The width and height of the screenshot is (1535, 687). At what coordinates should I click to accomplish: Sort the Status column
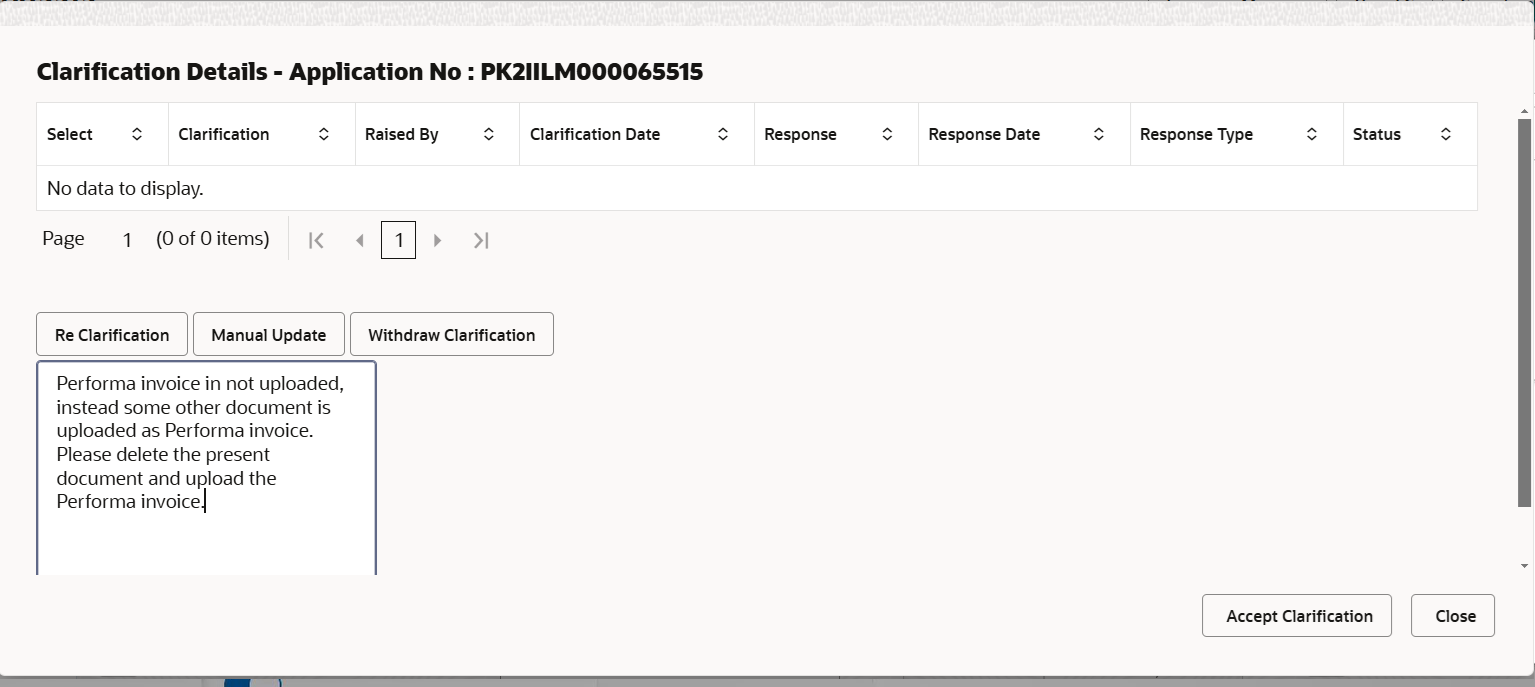pyautogui.click(x=1446, y=134)
